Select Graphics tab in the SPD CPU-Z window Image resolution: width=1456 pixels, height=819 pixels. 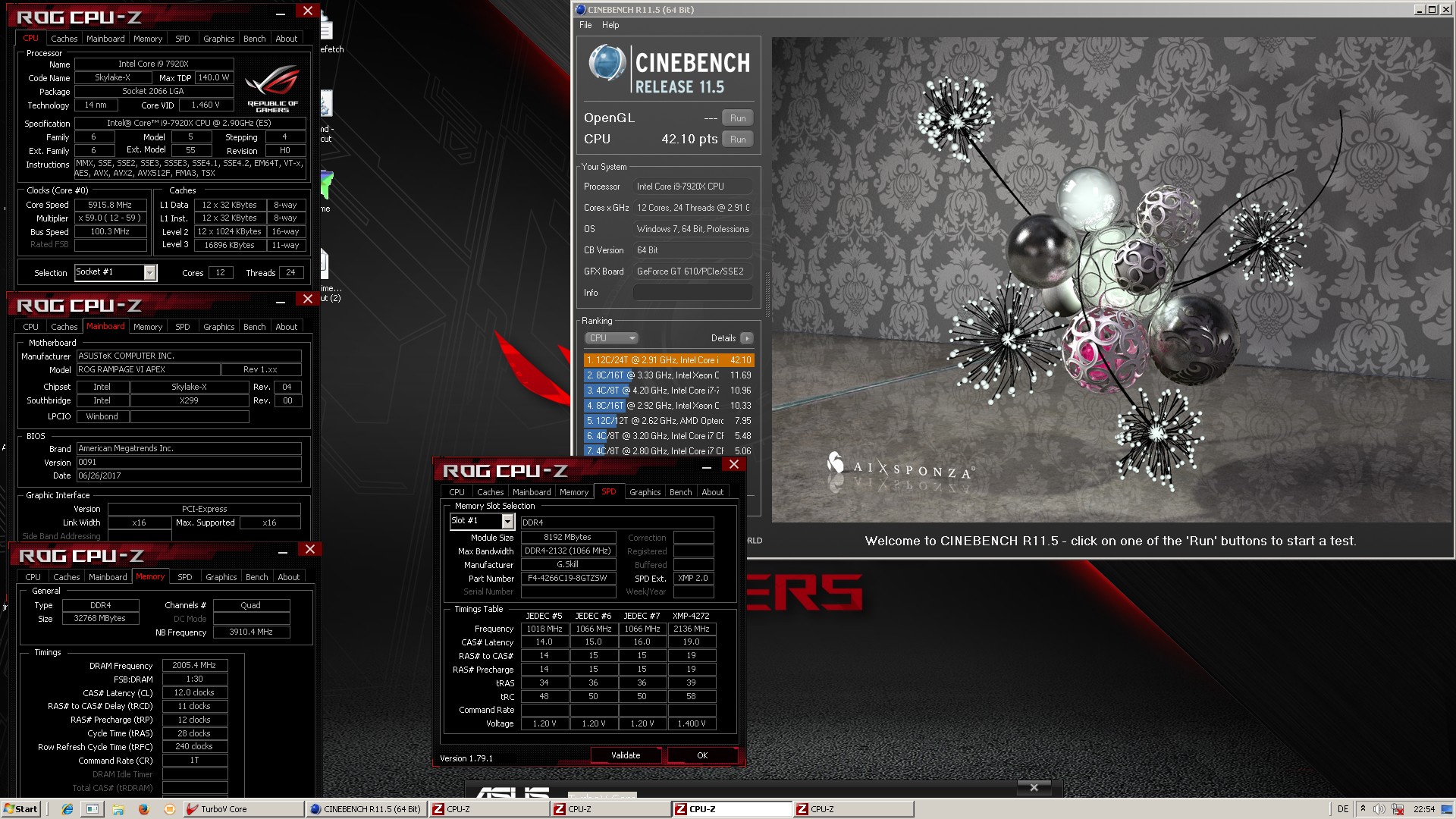645,492
